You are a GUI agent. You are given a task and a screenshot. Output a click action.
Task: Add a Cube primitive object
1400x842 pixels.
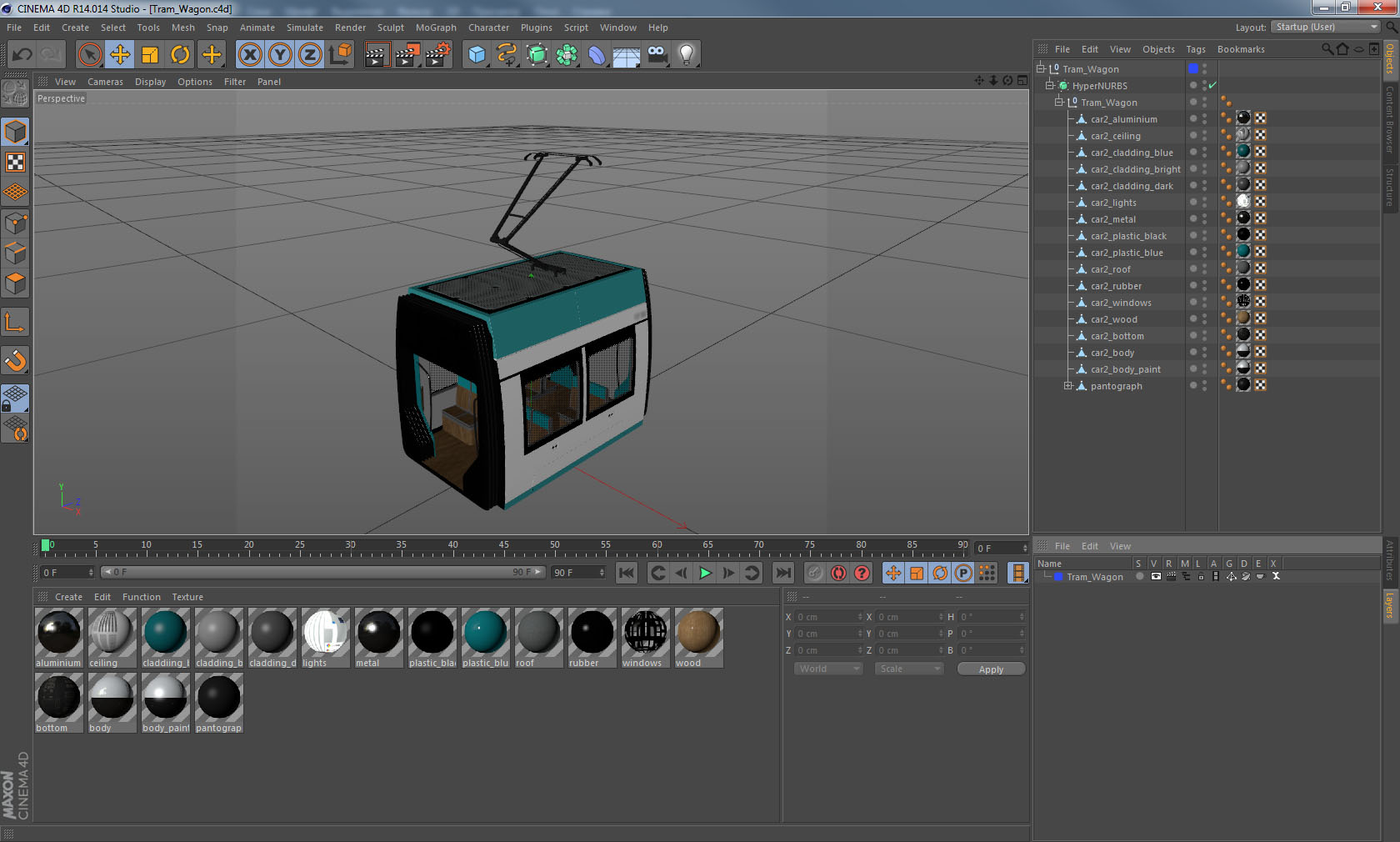point(477,55)
